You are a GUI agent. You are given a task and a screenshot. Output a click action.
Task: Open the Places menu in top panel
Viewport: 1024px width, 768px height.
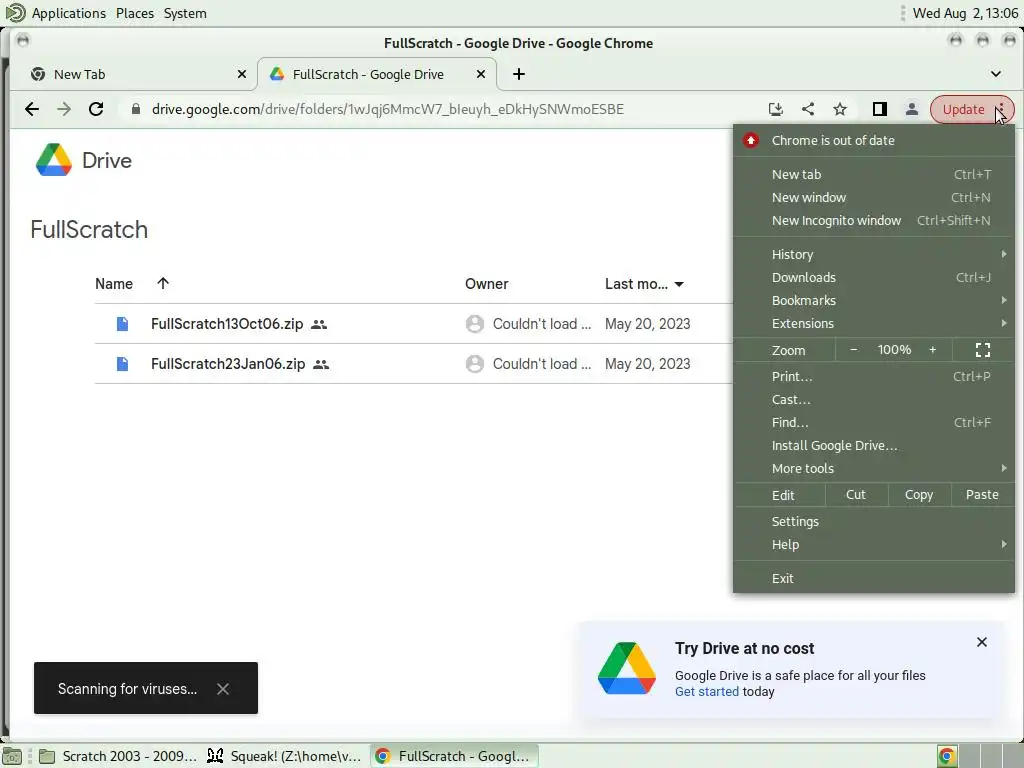135,13
